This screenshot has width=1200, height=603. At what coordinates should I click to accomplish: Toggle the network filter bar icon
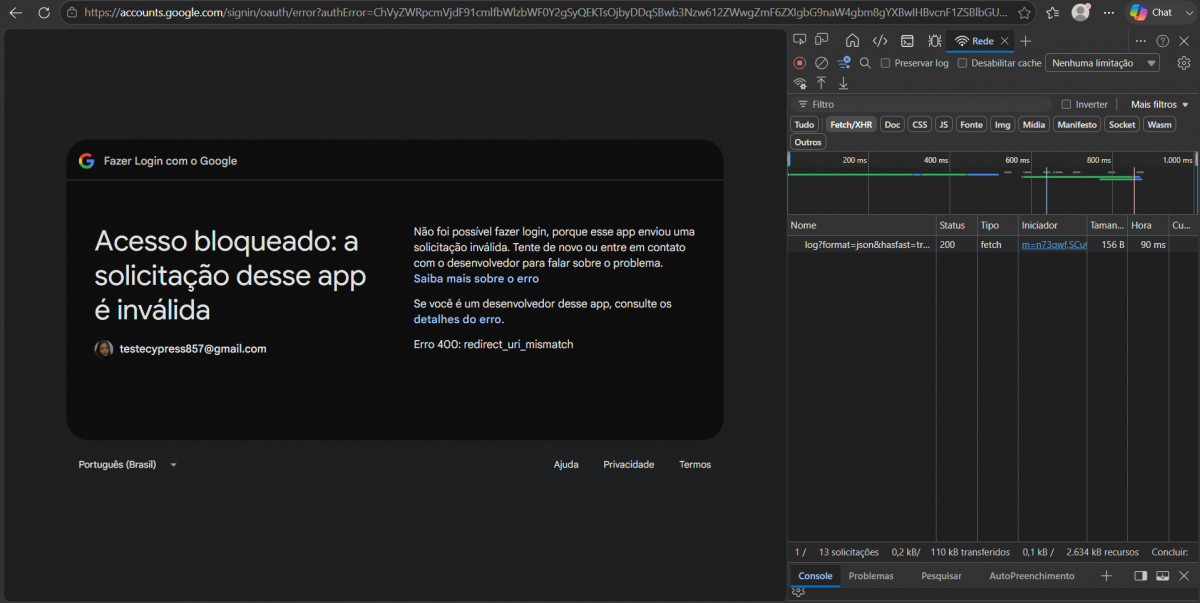(844, 63)
